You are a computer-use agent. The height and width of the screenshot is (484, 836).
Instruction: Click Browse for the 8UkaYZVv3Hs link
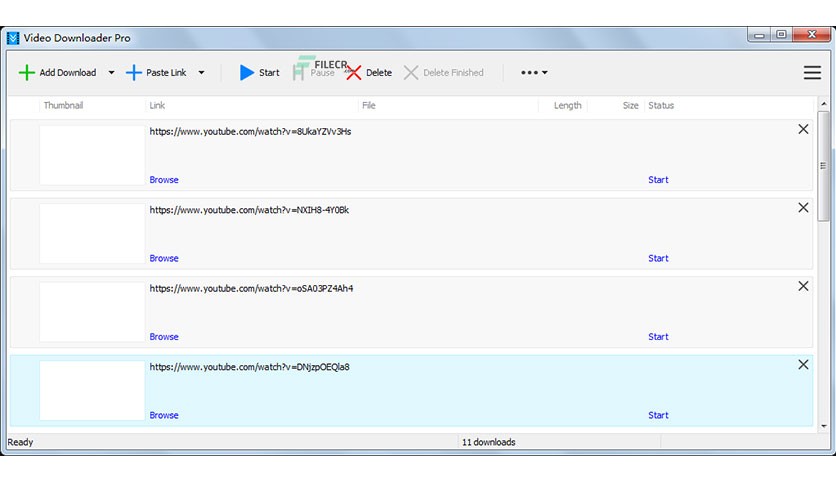[164, 180]
